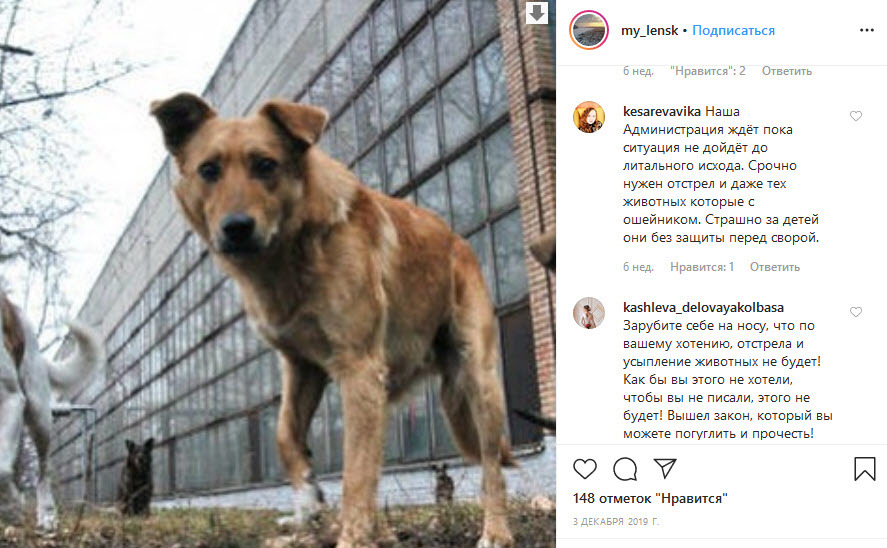Open the three-dots more options menu

pyautogui.click(x=867, y=31)
